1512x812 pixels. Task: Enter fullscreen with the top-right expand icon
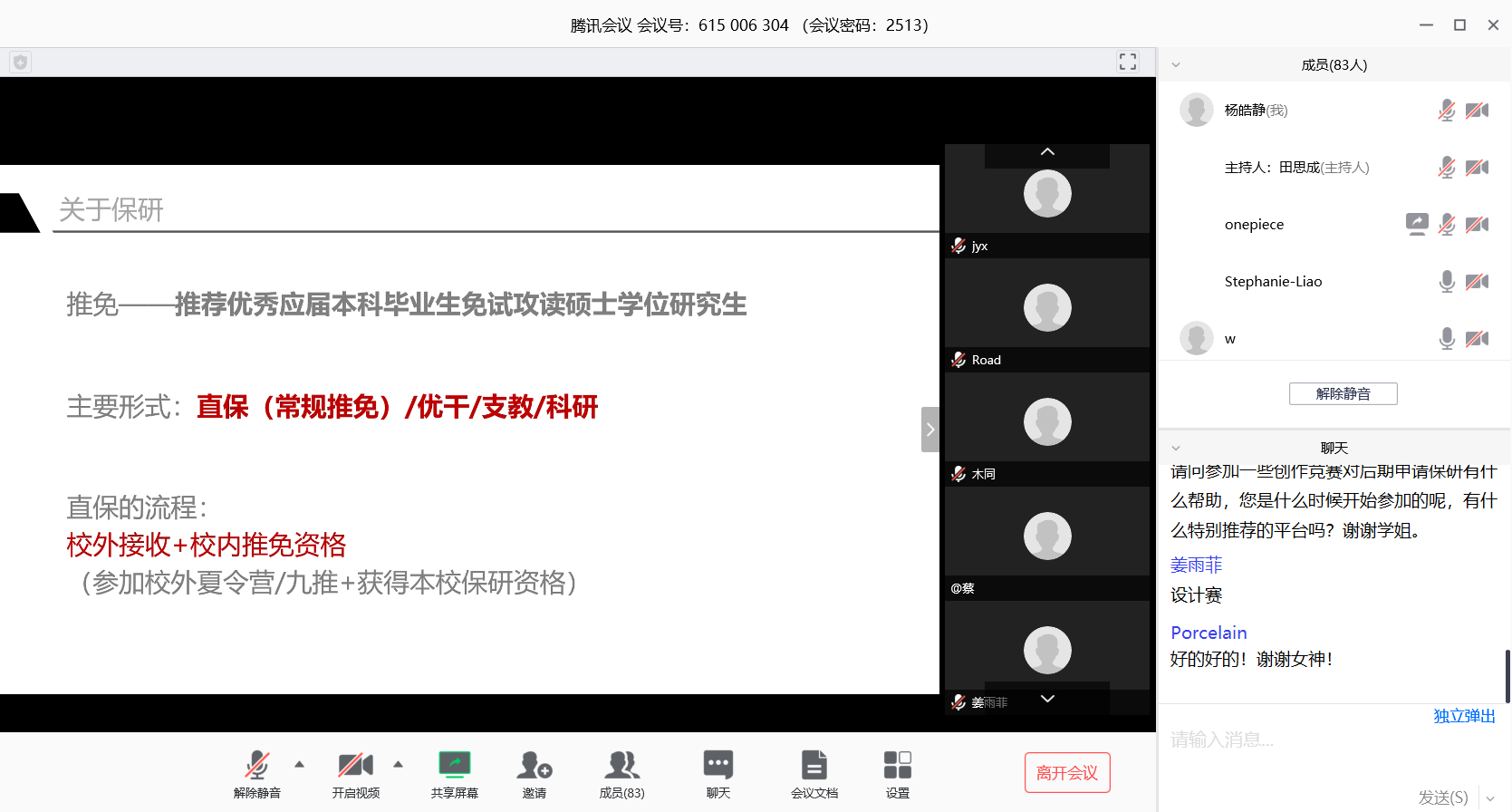click(x=1128, y=62)
